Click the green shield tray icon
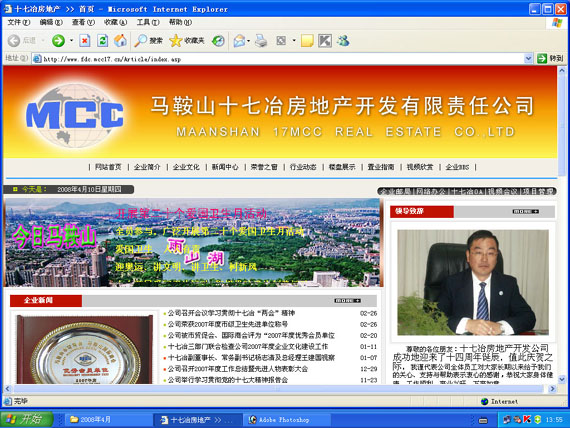 click(537, 420)
